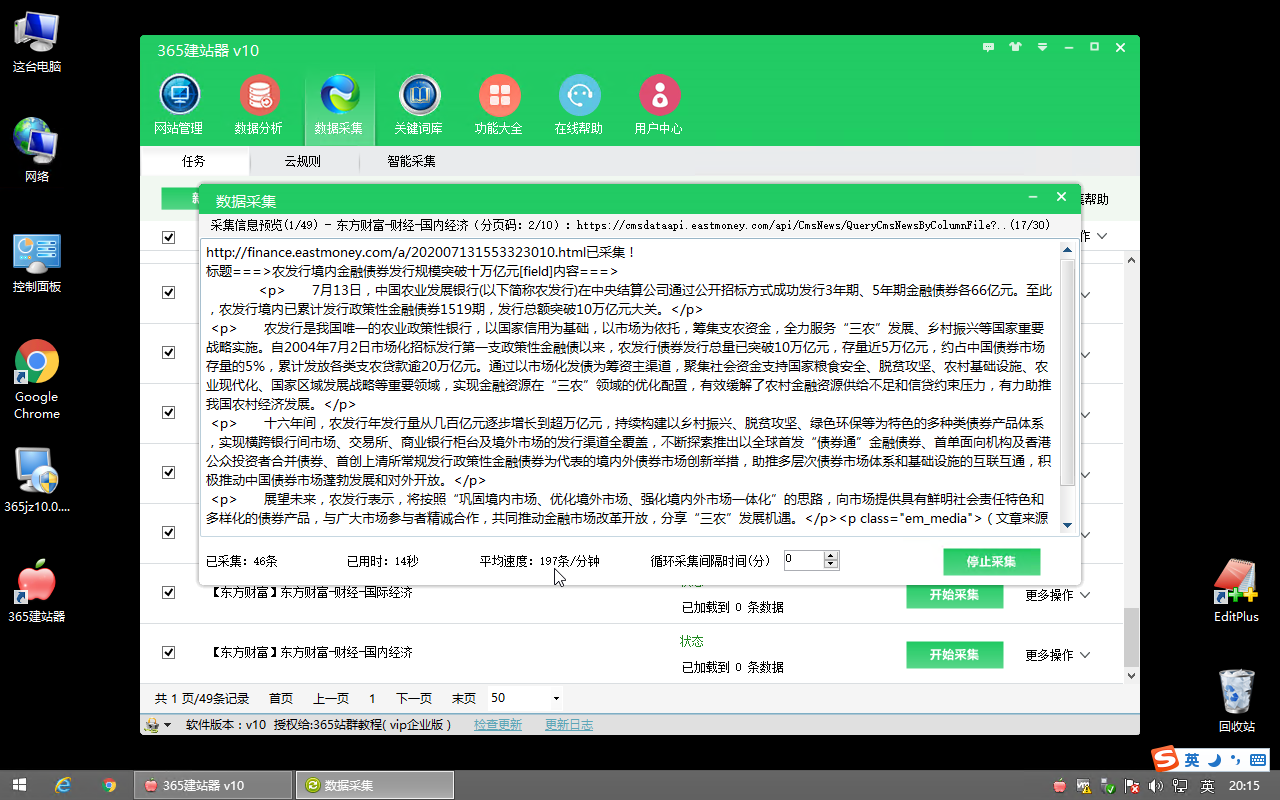Viewport: 1280px width, 800px height.
Task: Click the scroll up arrow in the collection log
Action: pos(1067,250)
